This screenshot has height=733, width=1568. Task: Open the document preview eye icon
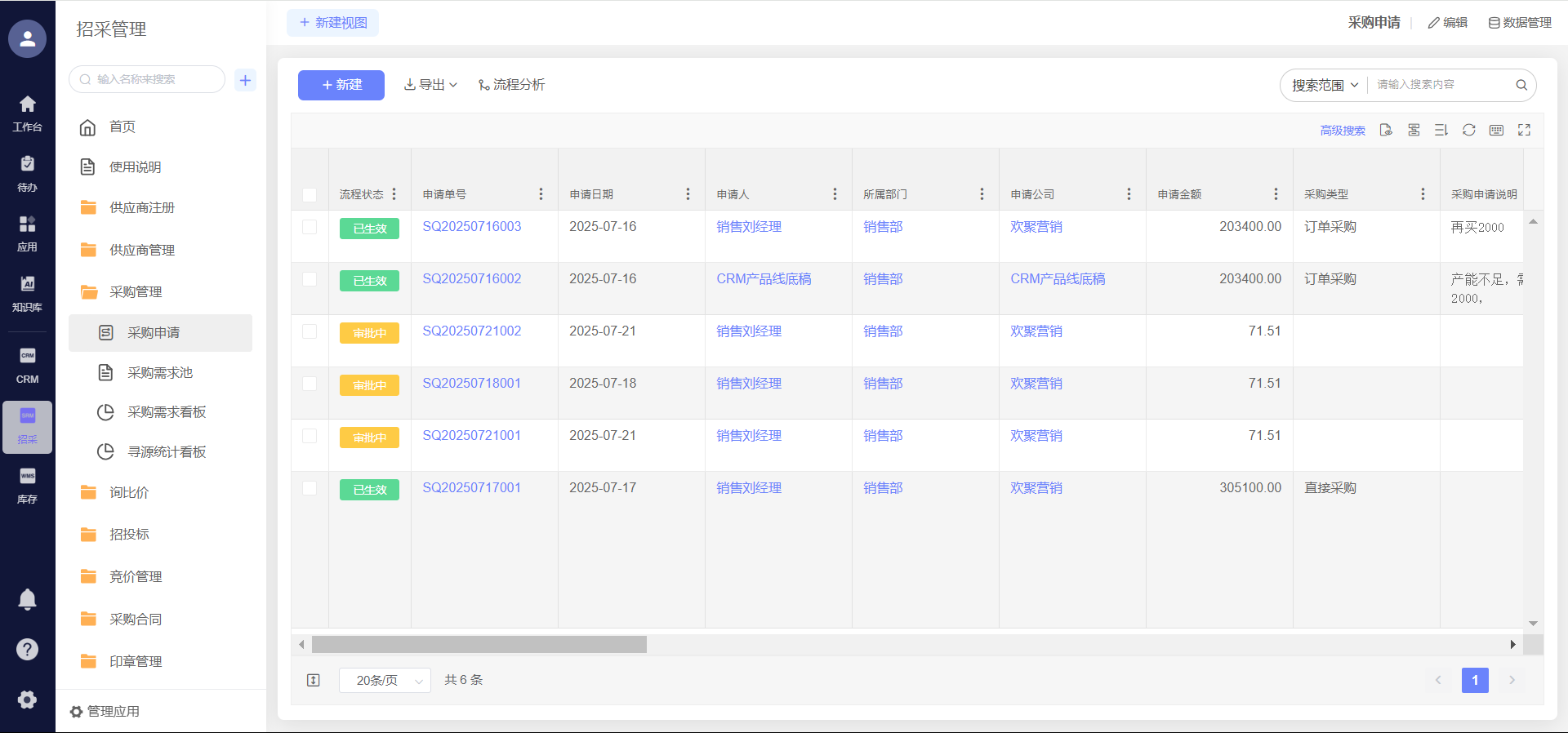[x=1386, y=130]
